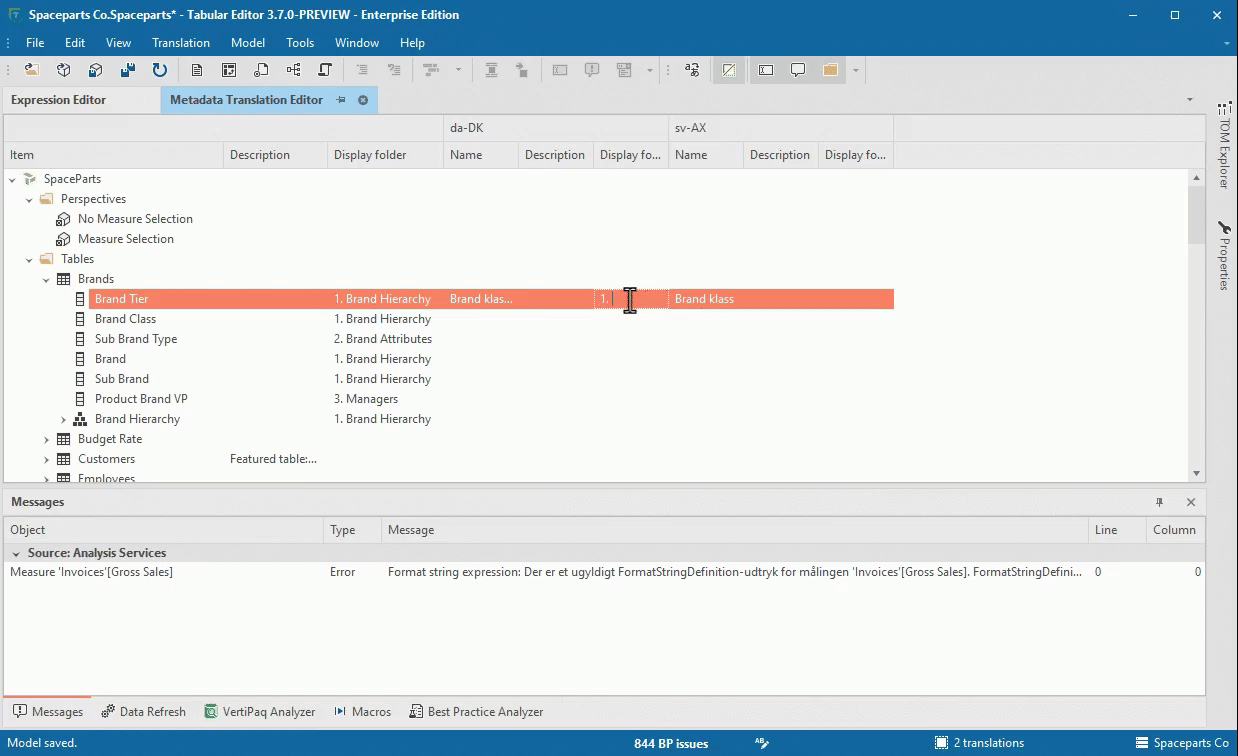Click the save-with-disk toolbar icon
The width and height of the screenshot is (1238, 756).
click(127, 70)
